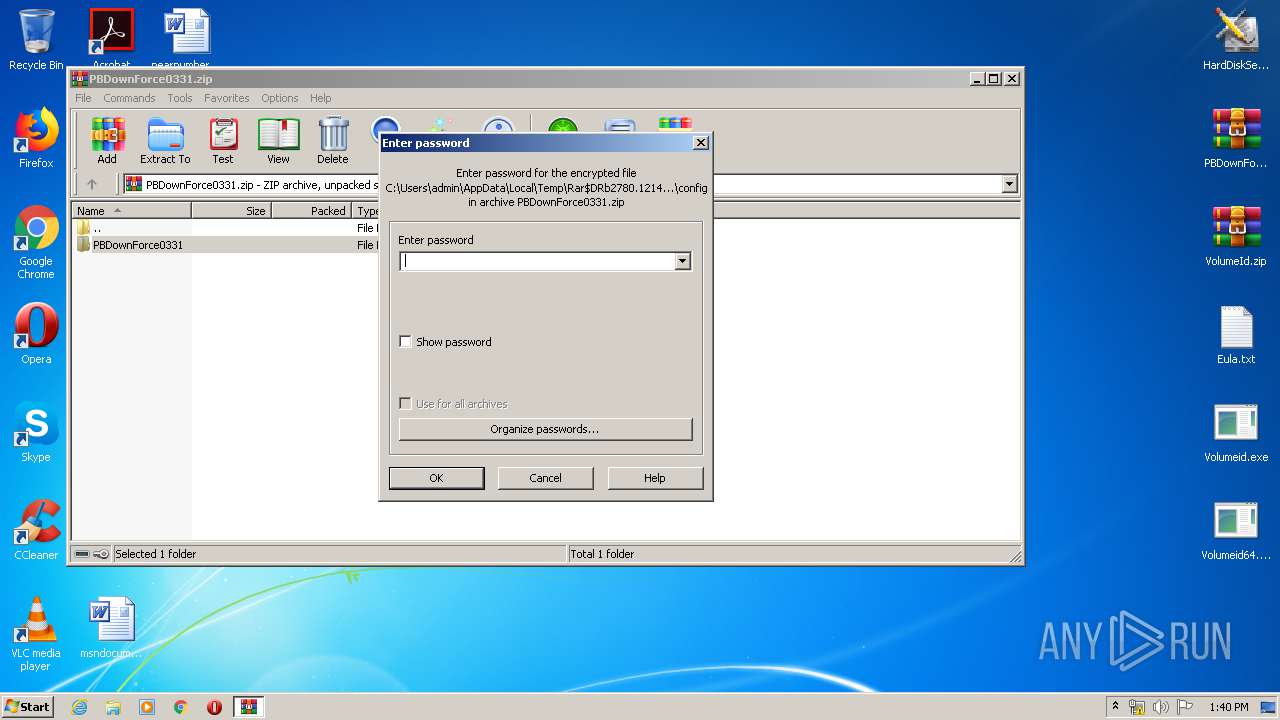Select Eula.txt desktop file
The height and width of the screenshot is (720, 1280).
(x=1236, y=334)
